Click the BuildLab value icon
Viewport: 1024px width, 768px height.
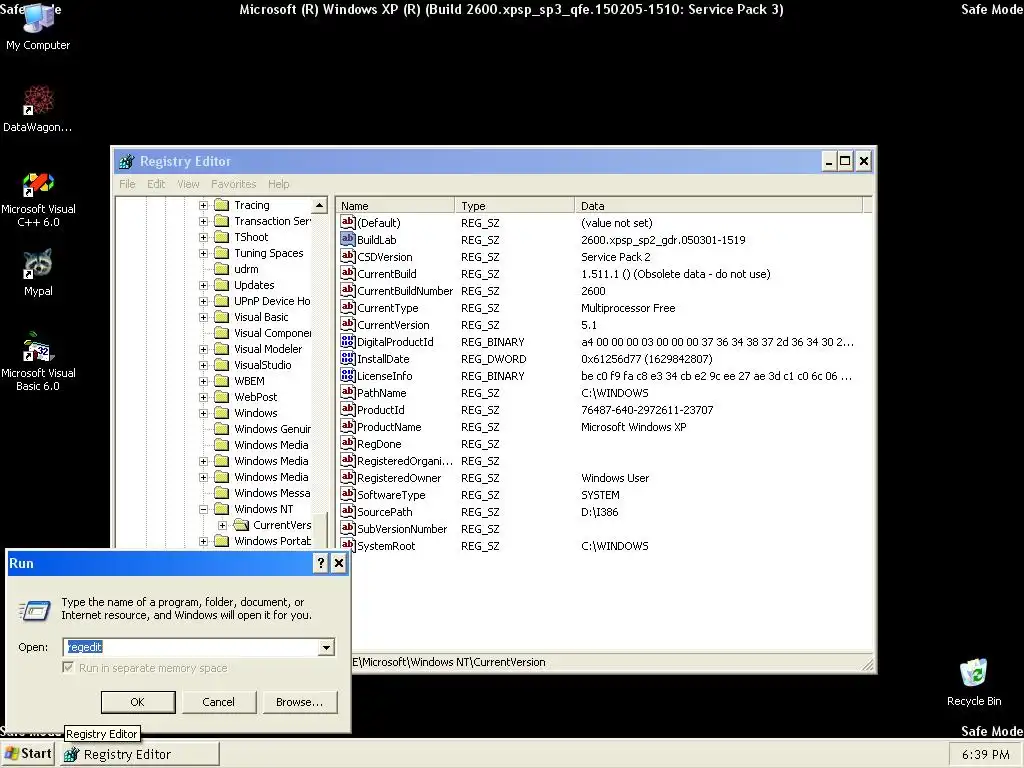point(347,240)
